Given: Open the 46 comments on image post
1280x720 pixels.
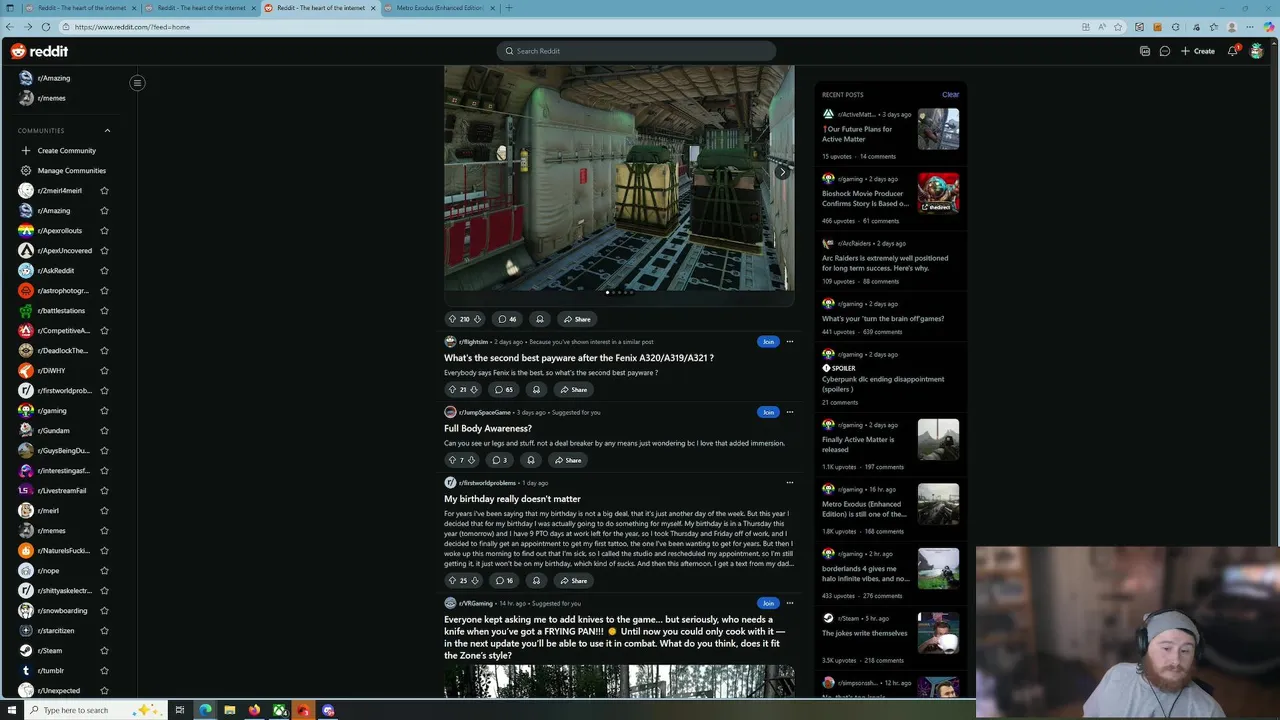Looking at the screenshot, I should tap(507, 319).
